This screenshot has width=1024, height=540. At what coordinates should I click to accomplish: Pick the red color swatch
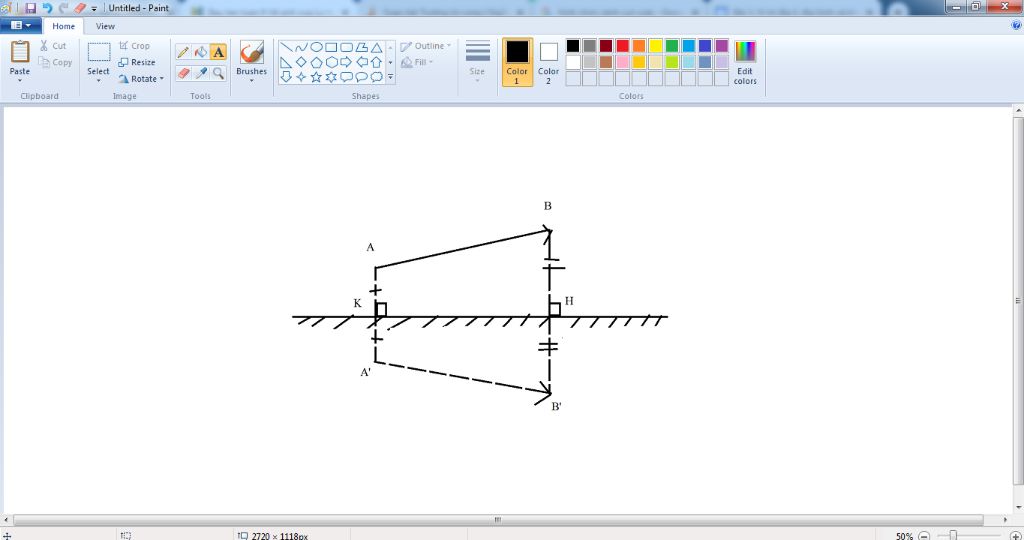click(622, 46)
